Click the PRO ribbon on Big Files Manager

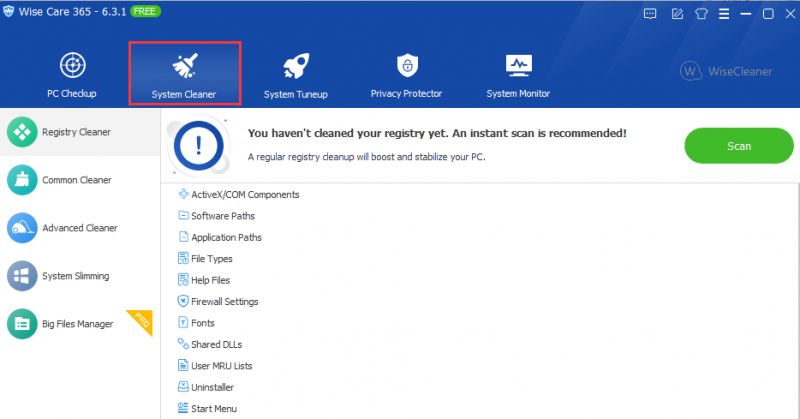pos(141,322)
